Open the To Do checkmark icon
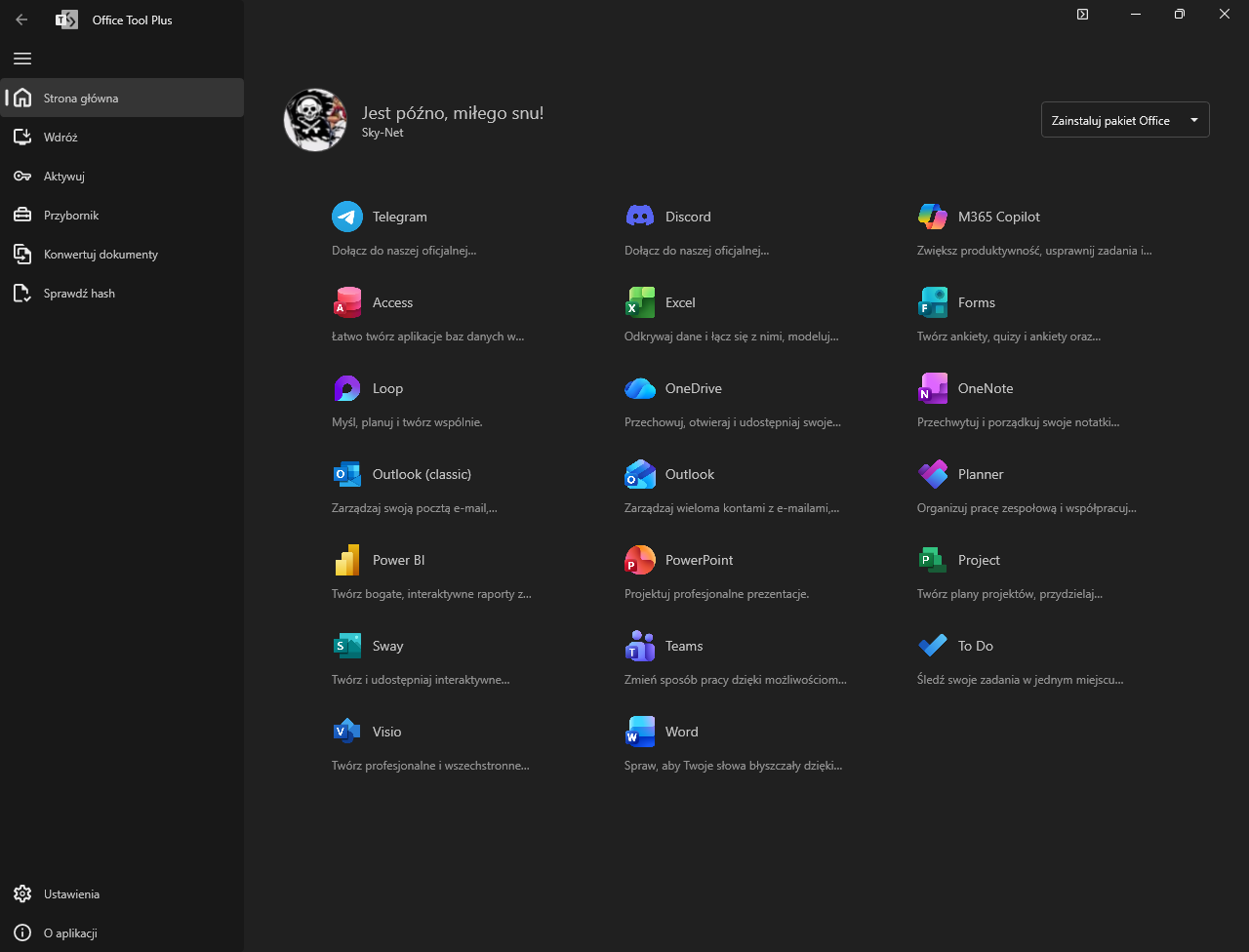This screenshot has height=952, width=1249. click(933, 646)
